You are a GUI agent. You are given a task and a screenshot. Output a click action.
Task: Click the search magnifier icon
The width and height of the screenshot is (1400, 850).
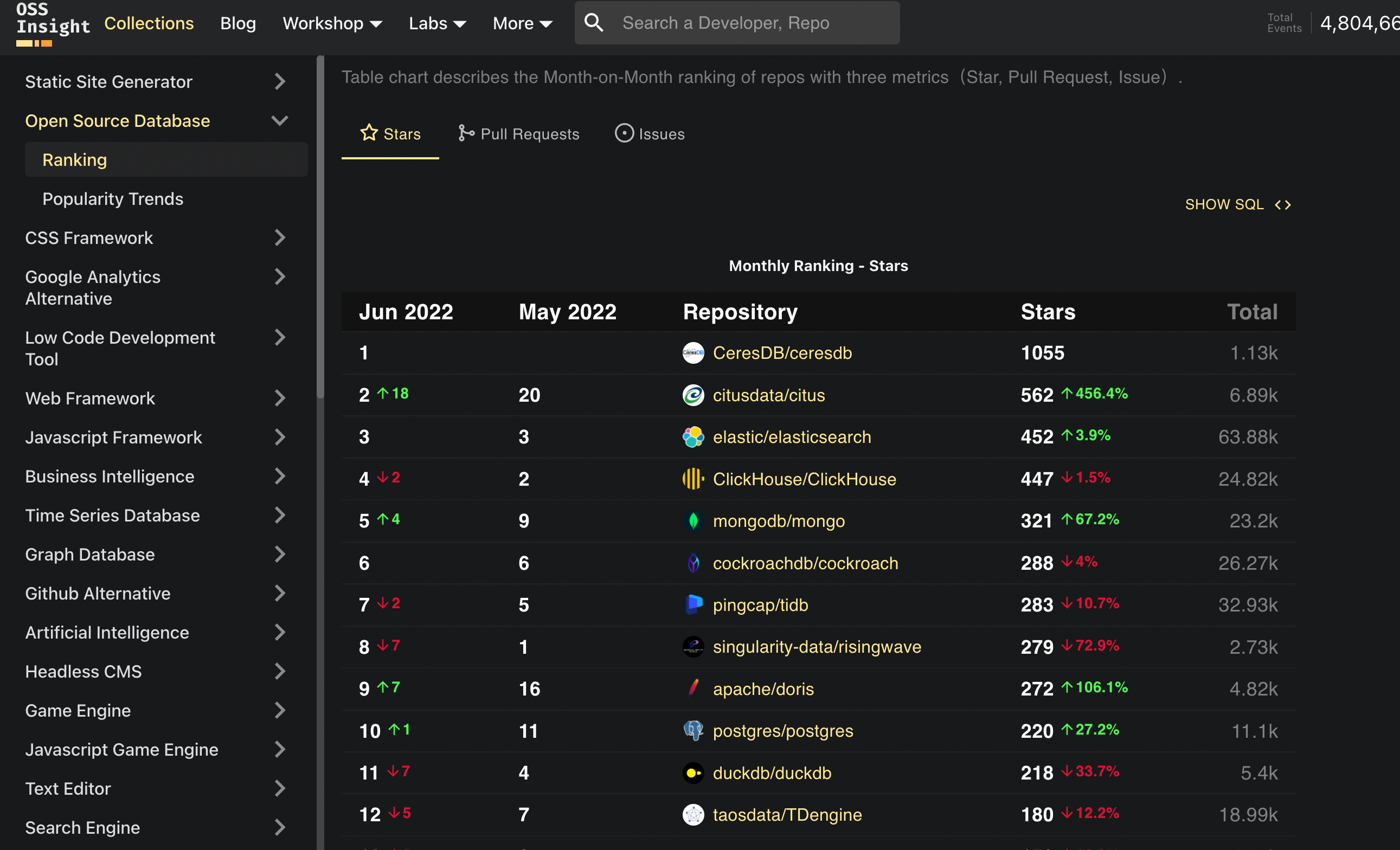tap(594, 23)
